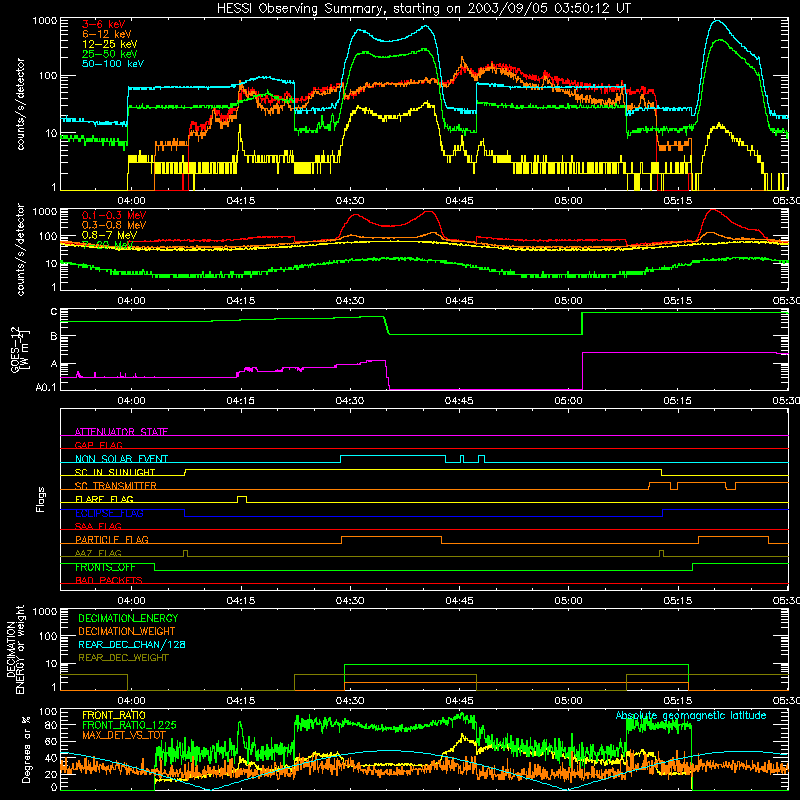Click the yellow FRONT_RATIO legend label
800x800 pixels.
click(x=114, y=715)
